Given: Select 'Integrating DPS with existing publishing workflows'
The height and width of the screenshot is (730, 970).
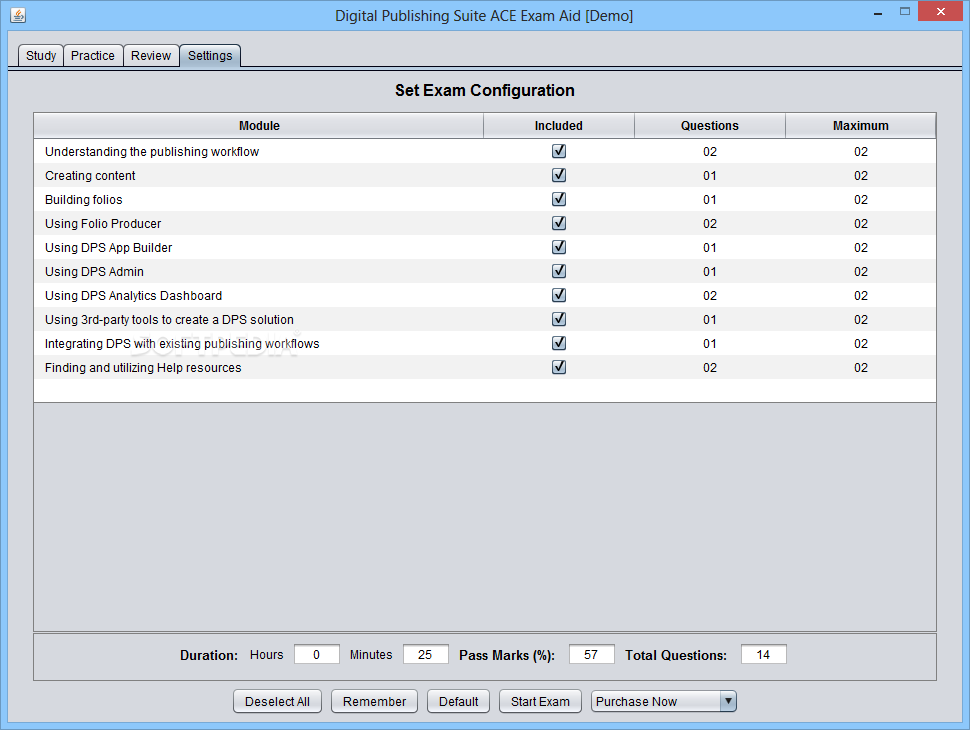Looking at the screenshot, I should click(182, 343).
